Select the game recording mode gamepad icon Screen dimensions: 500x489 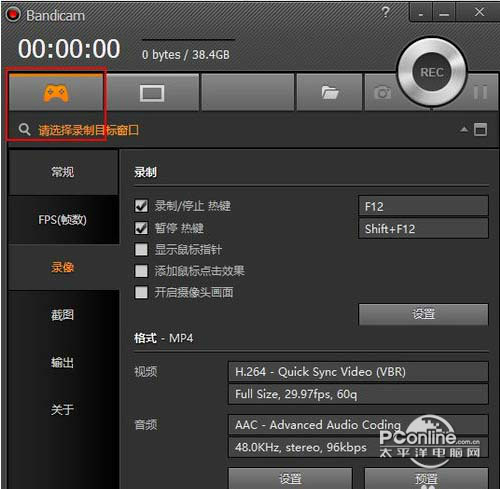coord(56,93)
